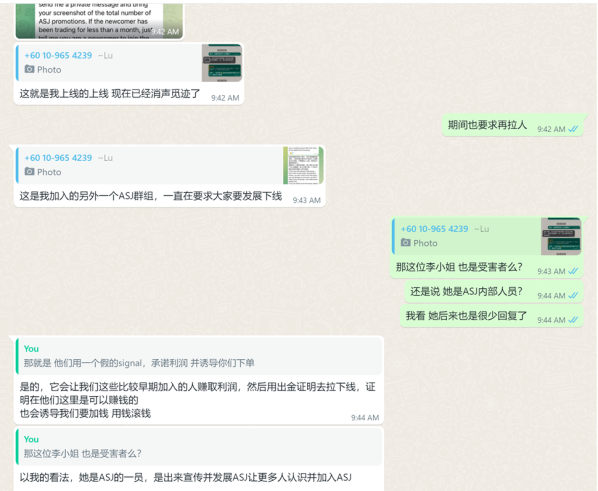598x491 pixels.
Task: Select message about 出金证明去拉下线
Action: [x=198, y=400]
